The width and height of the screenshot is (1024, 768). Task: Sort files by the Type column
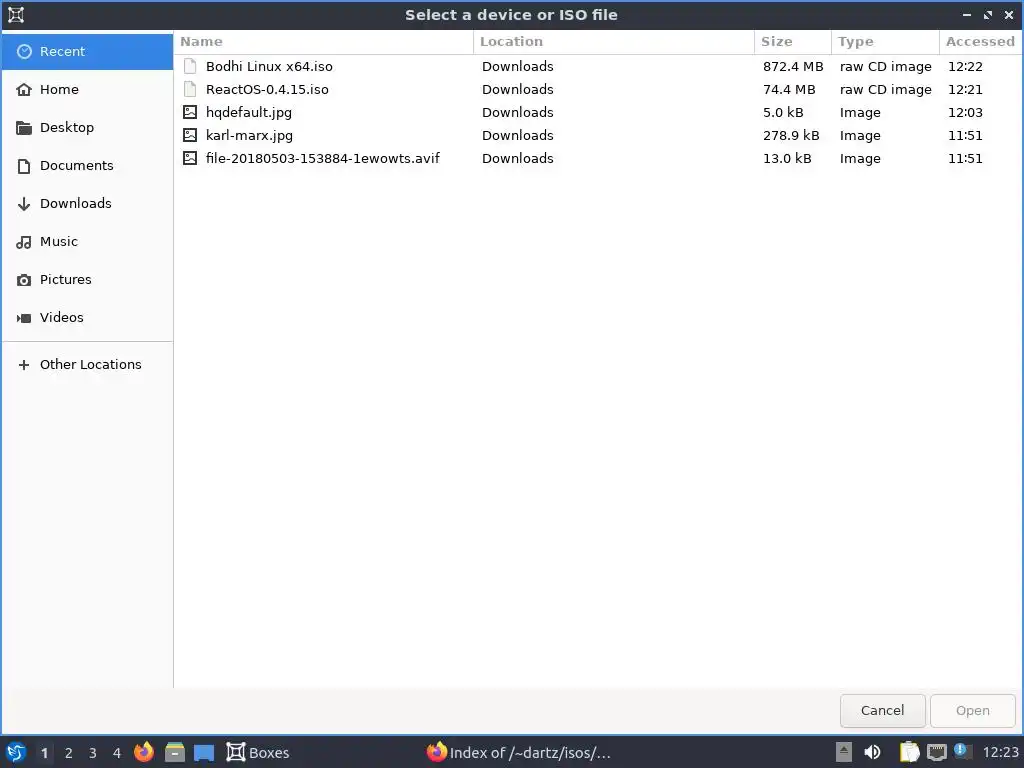tap(885, 42)
